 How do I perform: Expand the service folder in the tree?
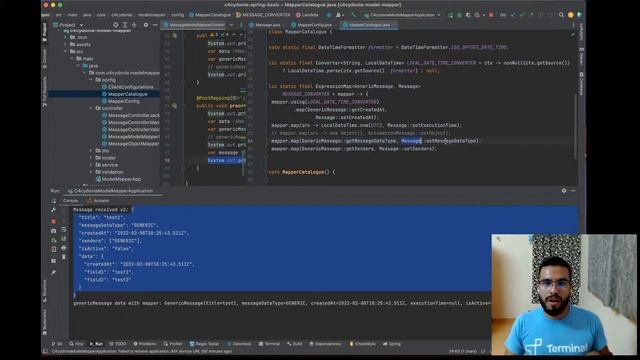tap(91, 165)
